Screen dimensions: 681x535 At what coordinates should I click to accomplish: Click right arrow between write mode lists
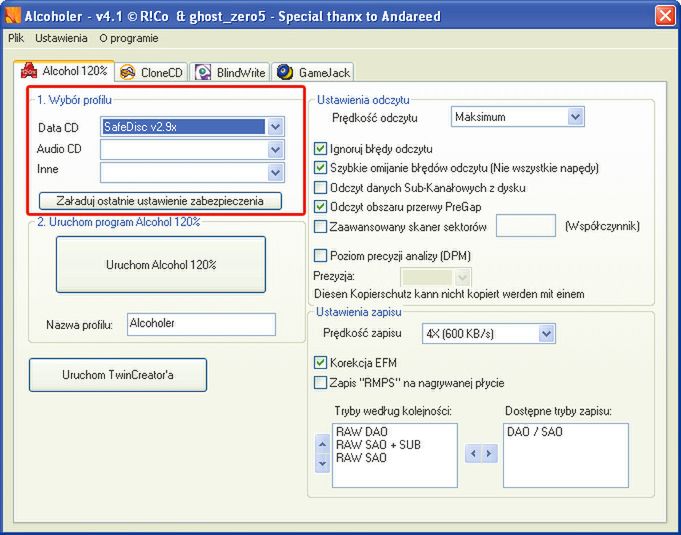coord(489,454)
